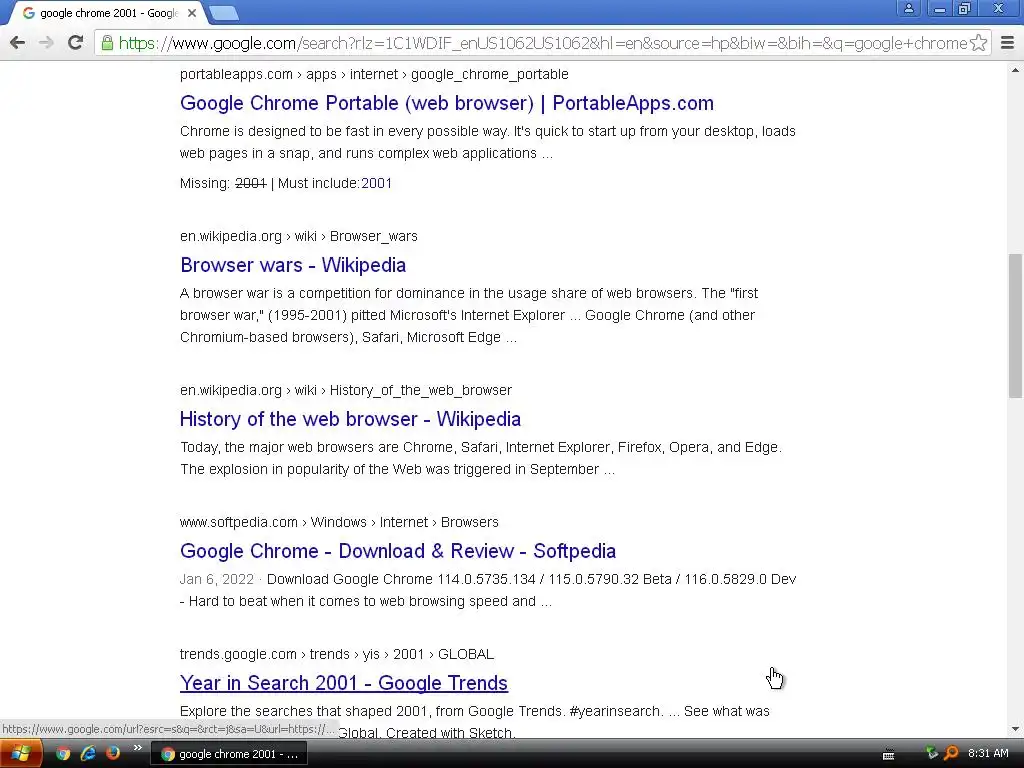Screen dimensions: 1024x768
Task: Open Google Chrome Softpedia download result
Action: [398, 551]
